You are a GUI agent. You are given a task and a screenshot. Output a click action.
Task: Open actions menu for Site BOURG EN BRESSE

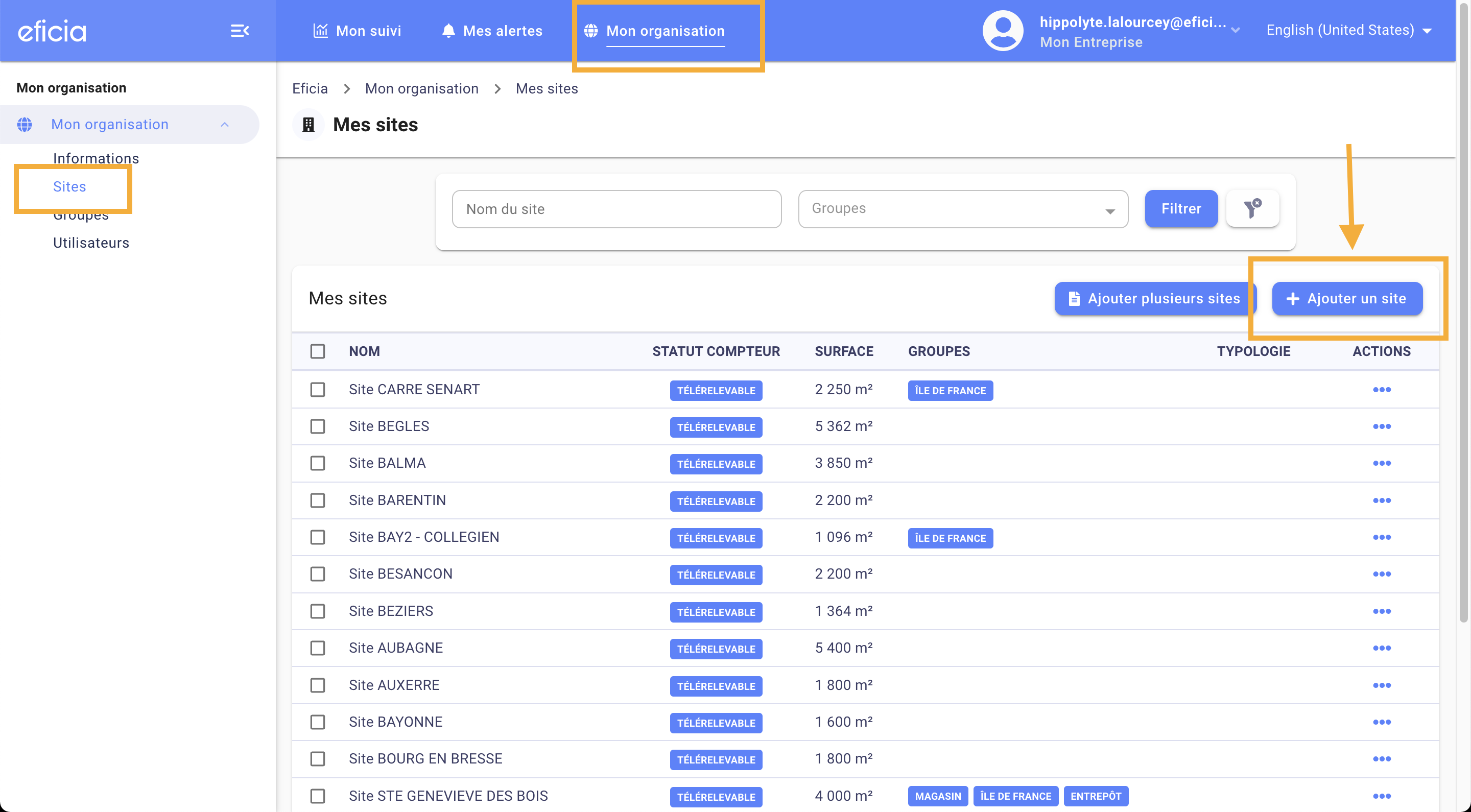[x=1382, y=759]
